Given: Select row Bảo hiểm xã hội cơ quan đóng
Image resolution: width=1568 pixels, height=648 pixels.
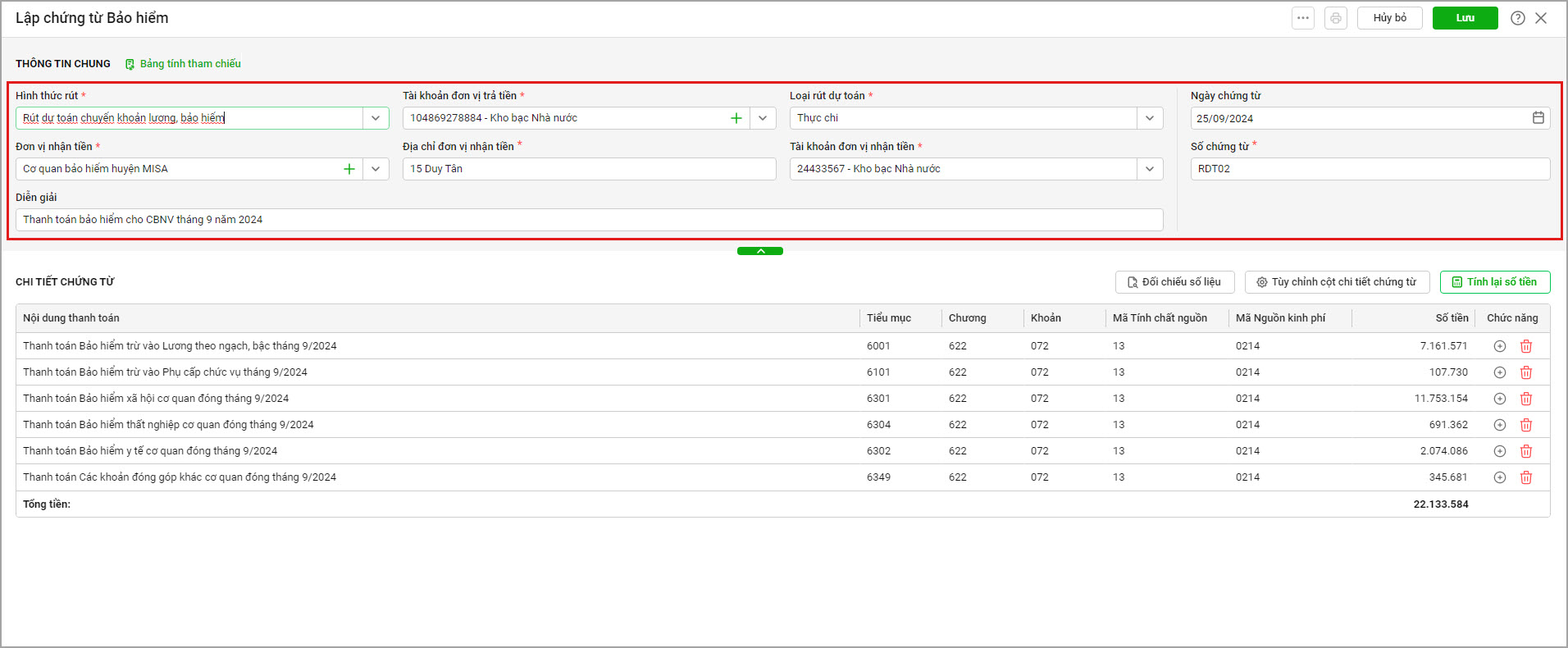Looking at the screenshot, I should (783, 399).
